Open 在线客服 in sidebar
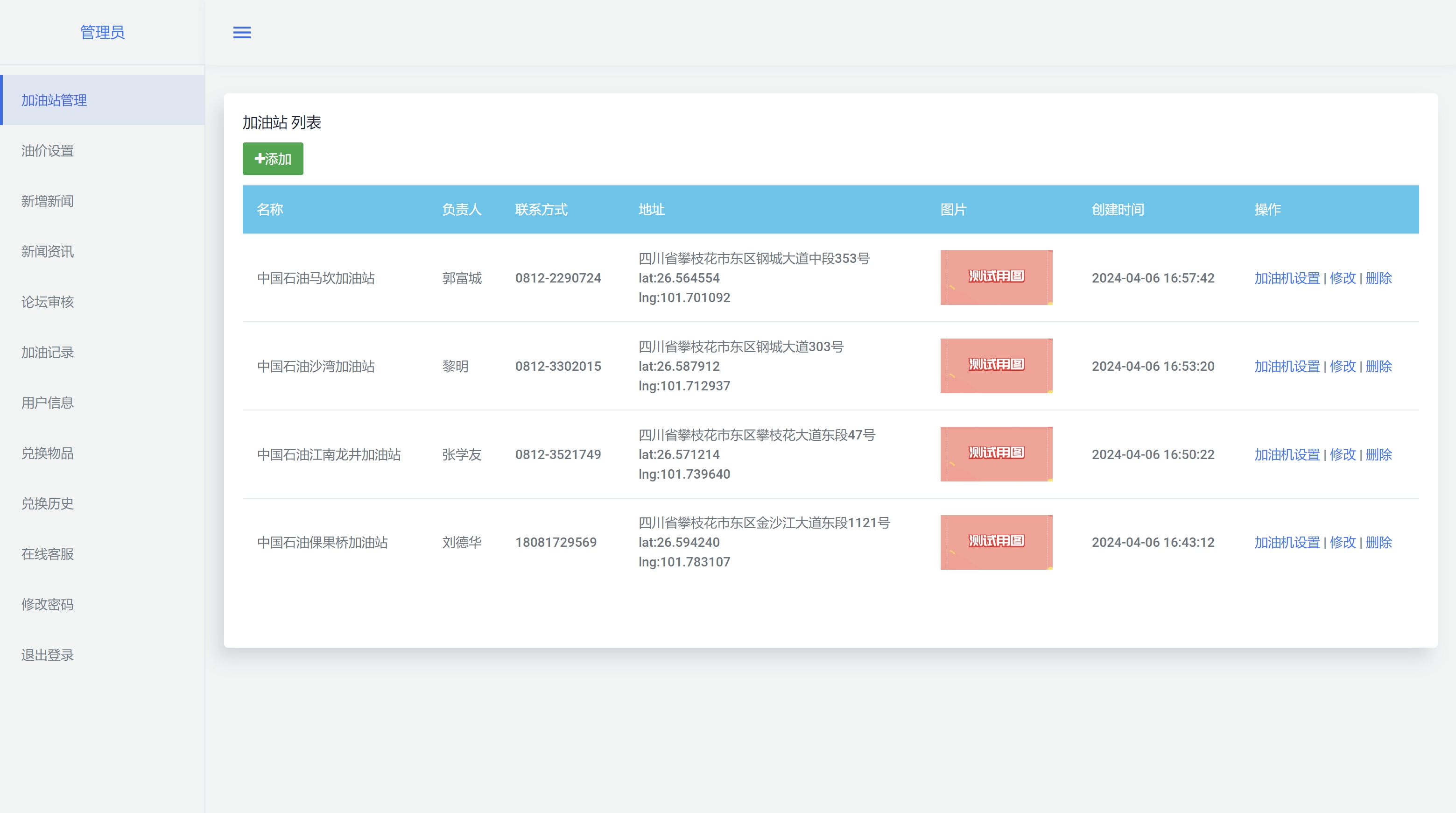Screen dimensions: 1456x813 point(102,554)
